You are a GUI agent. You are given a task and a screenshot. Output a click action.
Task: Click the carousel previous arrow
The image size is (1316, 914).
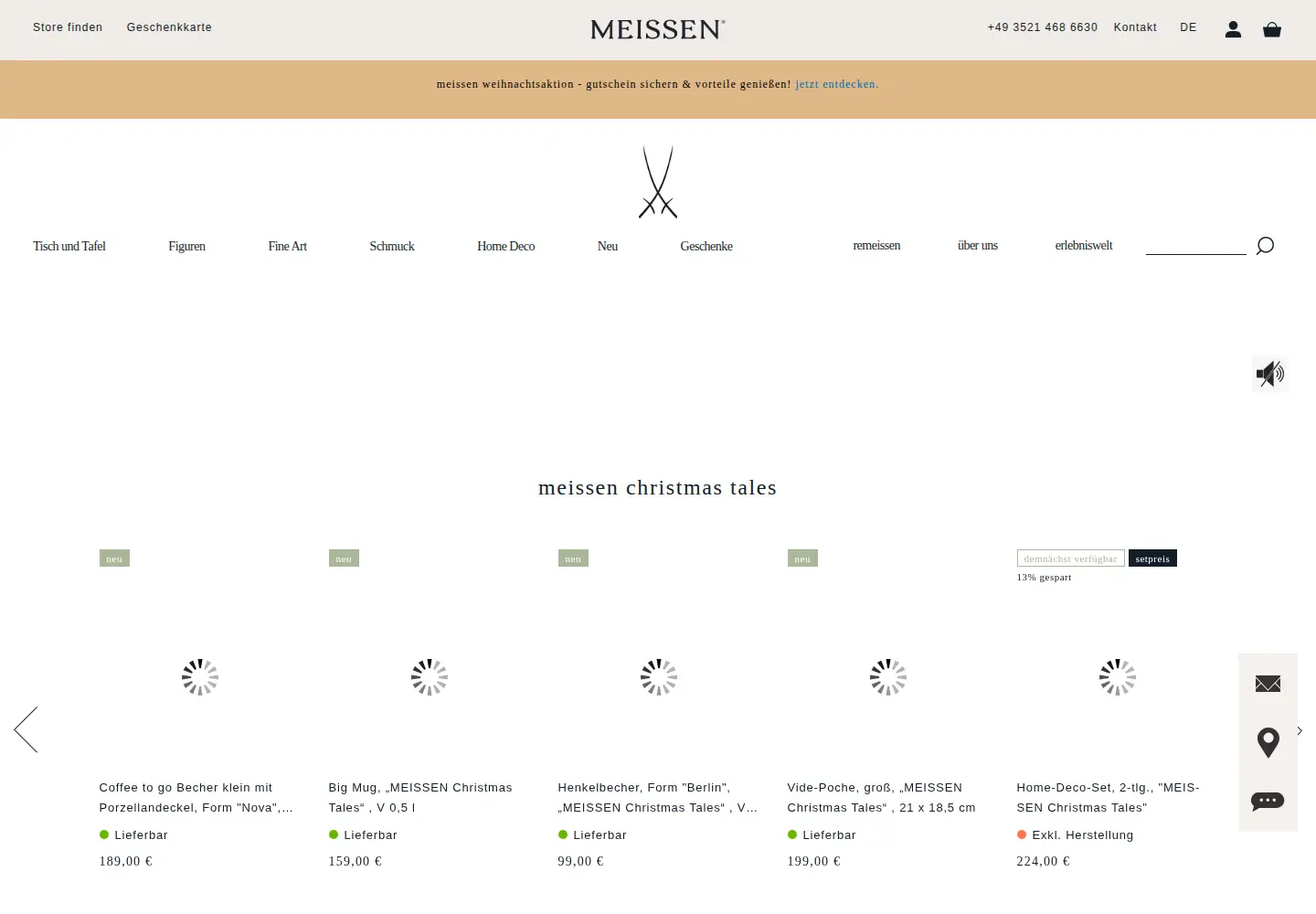[26, 729]
